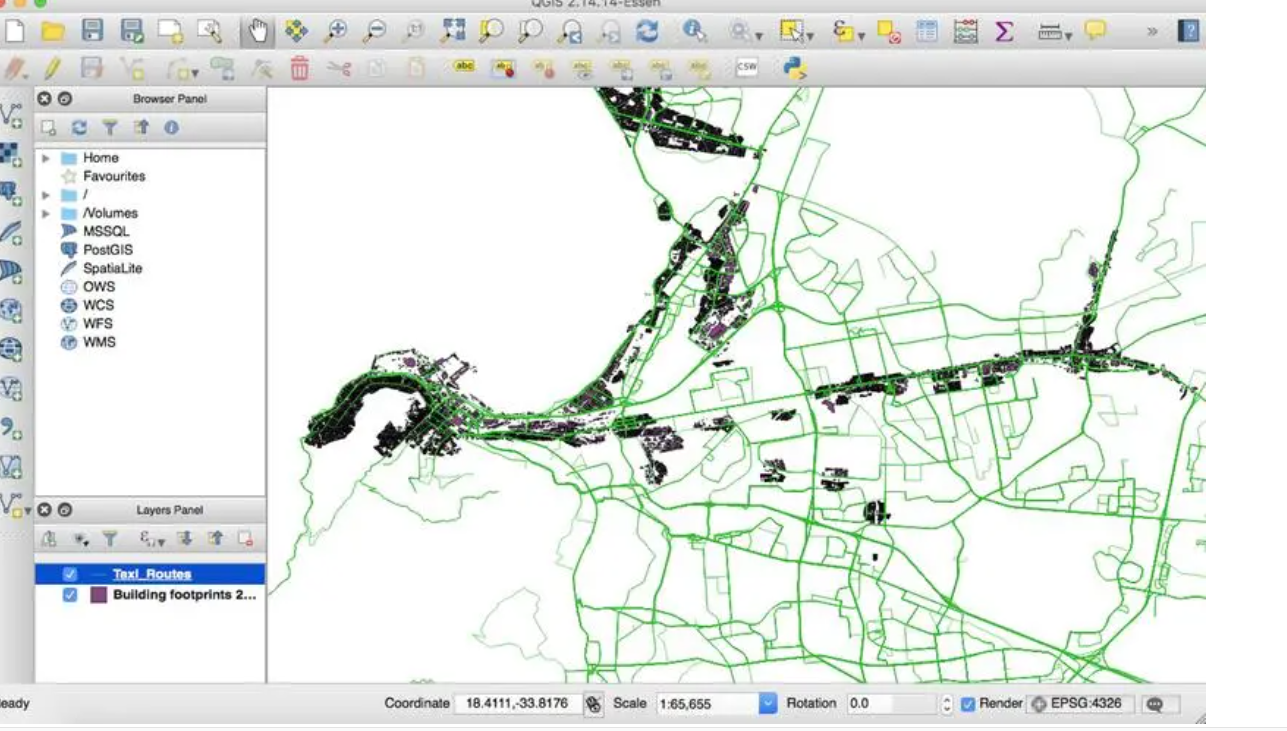Show more toolbar items via » chevron
The height and width of the screenshot is (731, 1287).
coord(1152,32)
